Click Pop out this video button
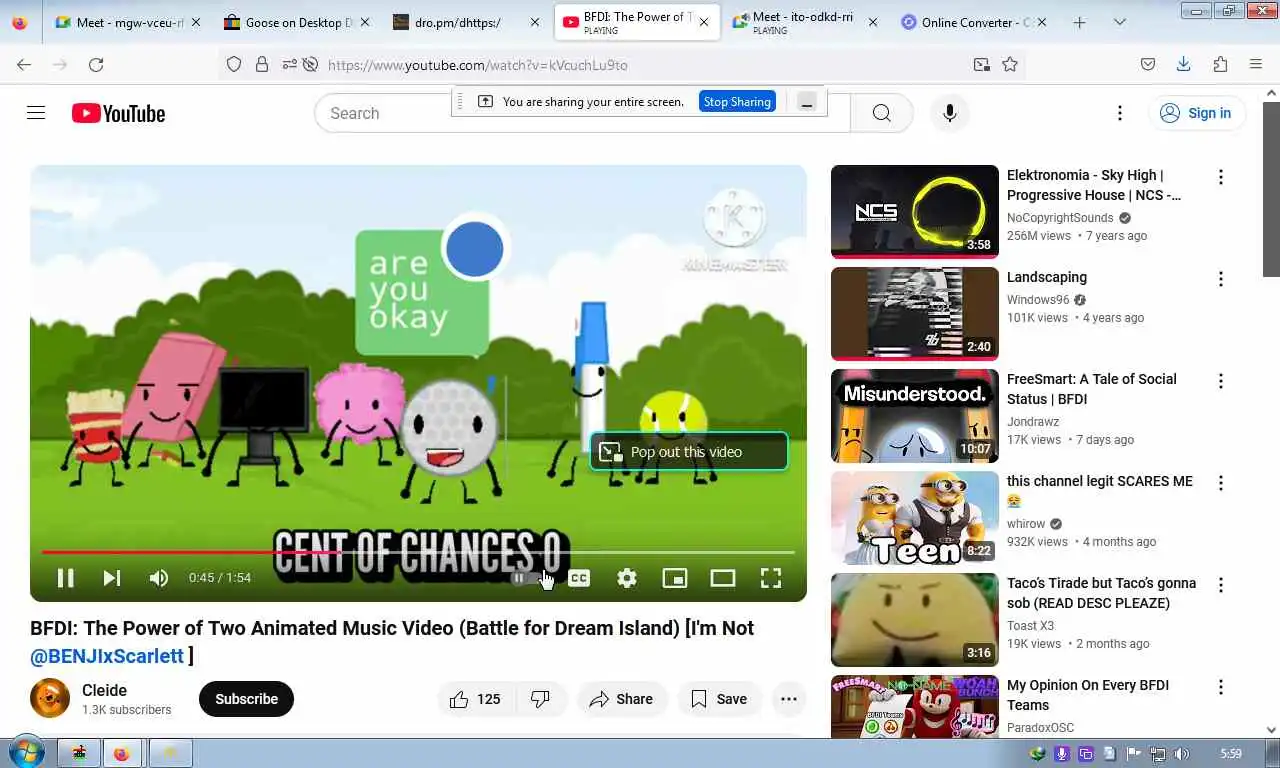Screen dimensions: 1280x768 point(689,452)
